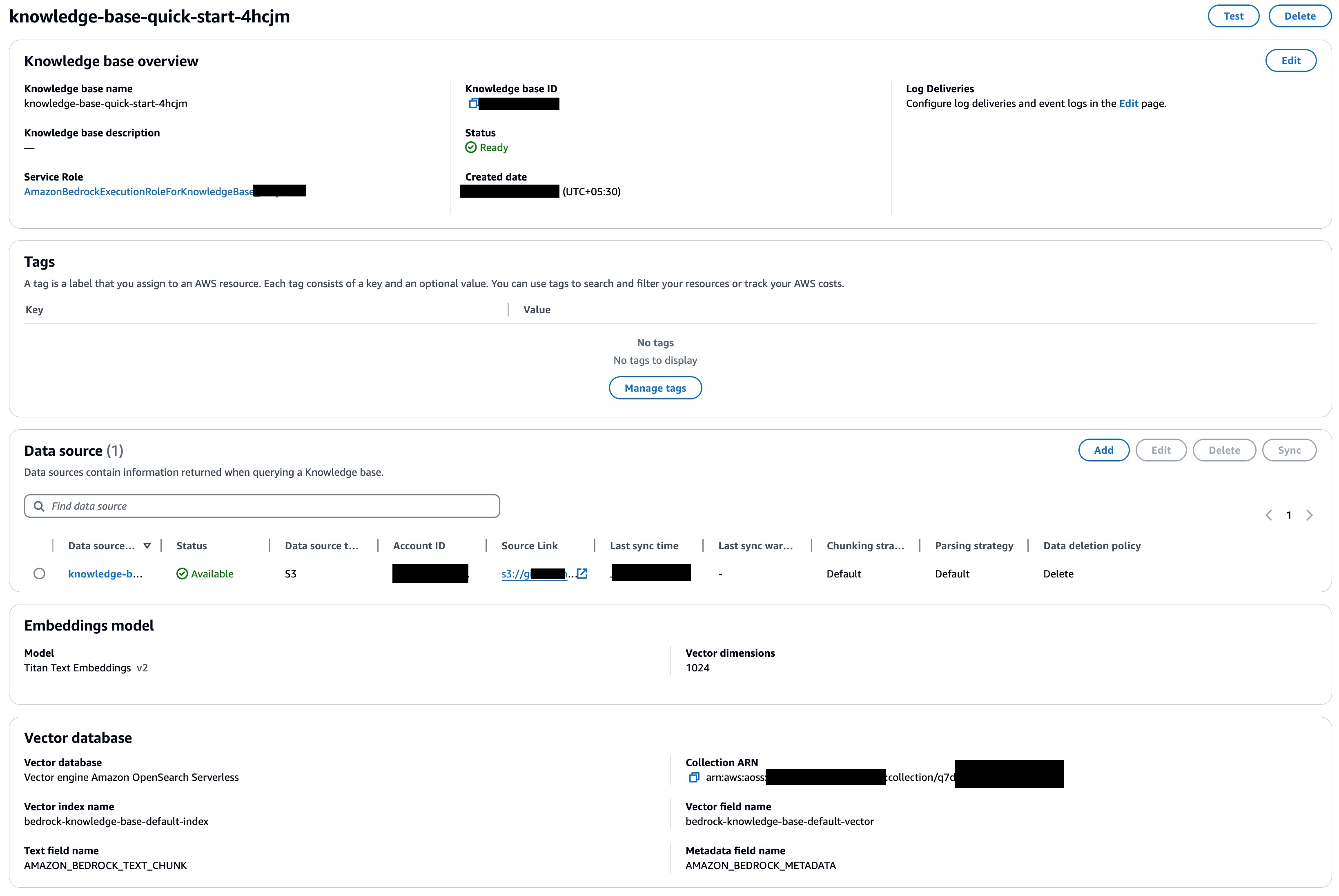1339x896 pixels.
Task: Sort by Data source name column arrow
Action: point(147,546)
